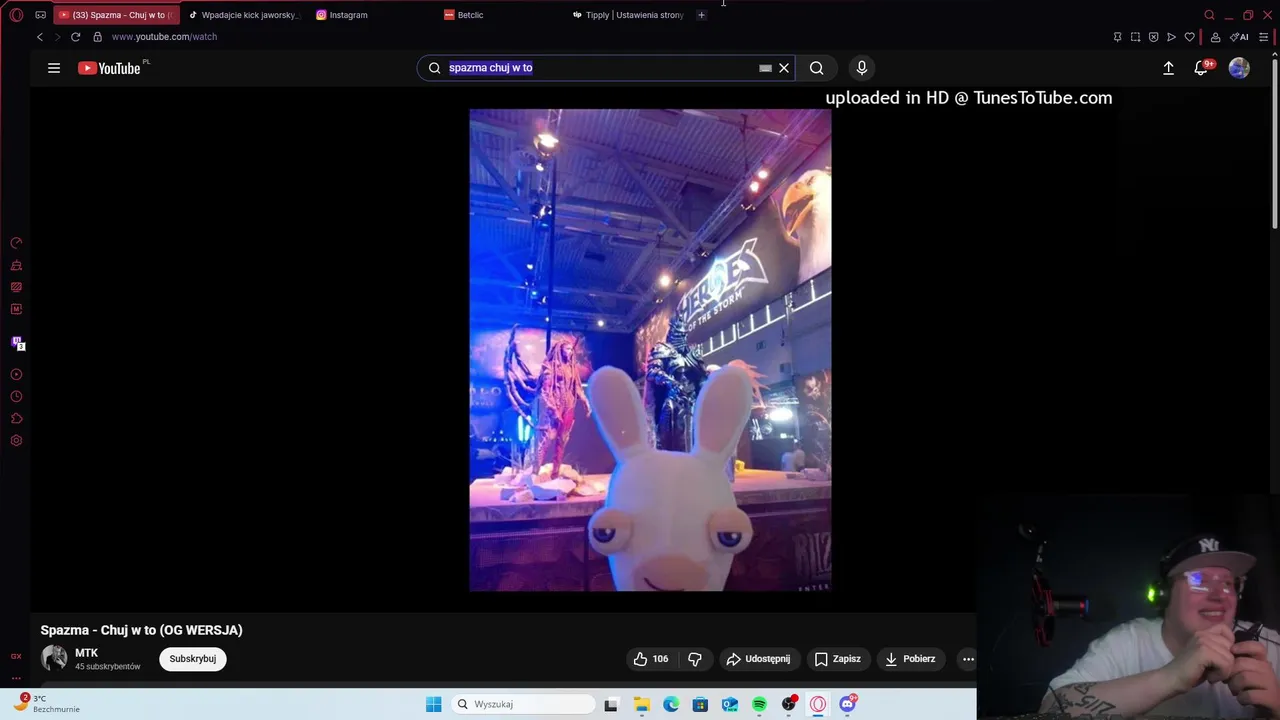
Task: Submit search with magnifier button
Action: (817, 68)
